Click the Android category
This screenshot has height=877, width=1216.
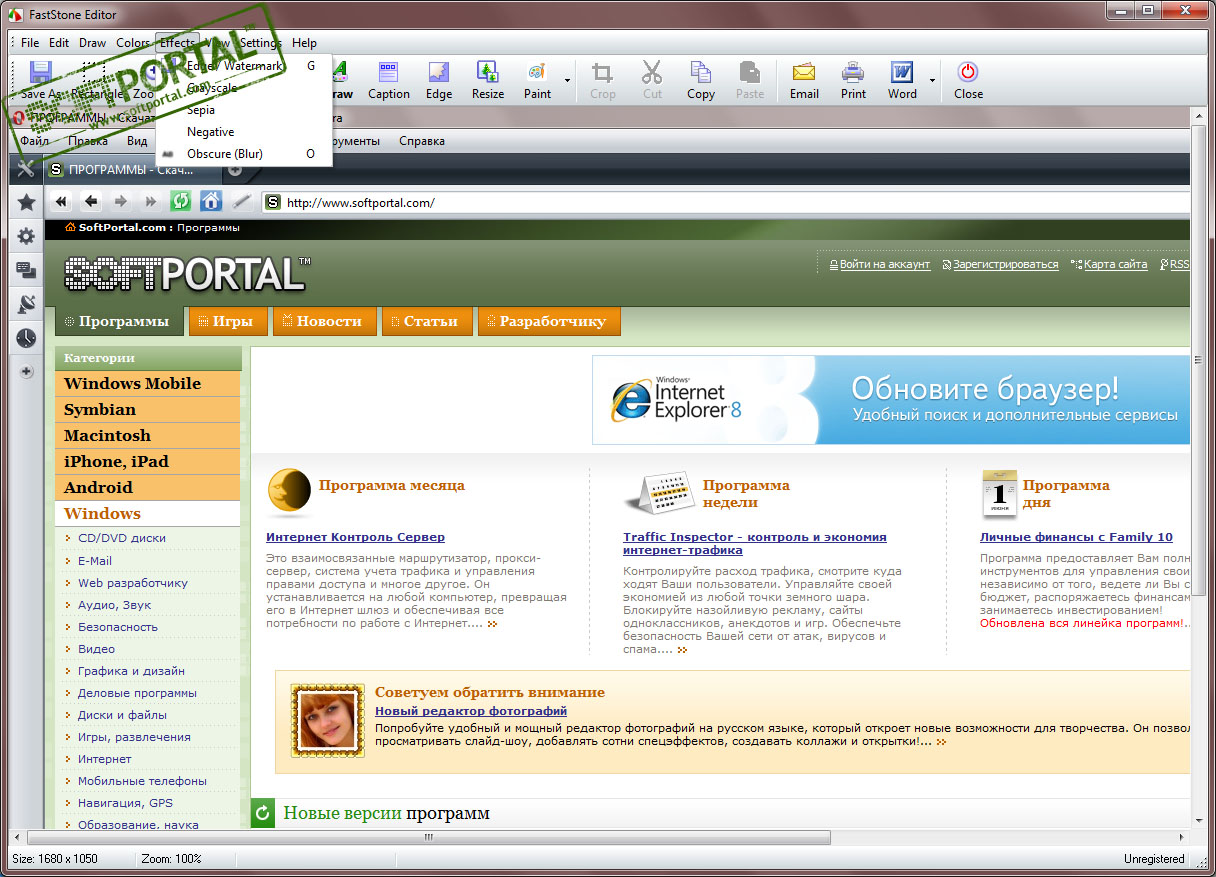click(x=148, y=488)
